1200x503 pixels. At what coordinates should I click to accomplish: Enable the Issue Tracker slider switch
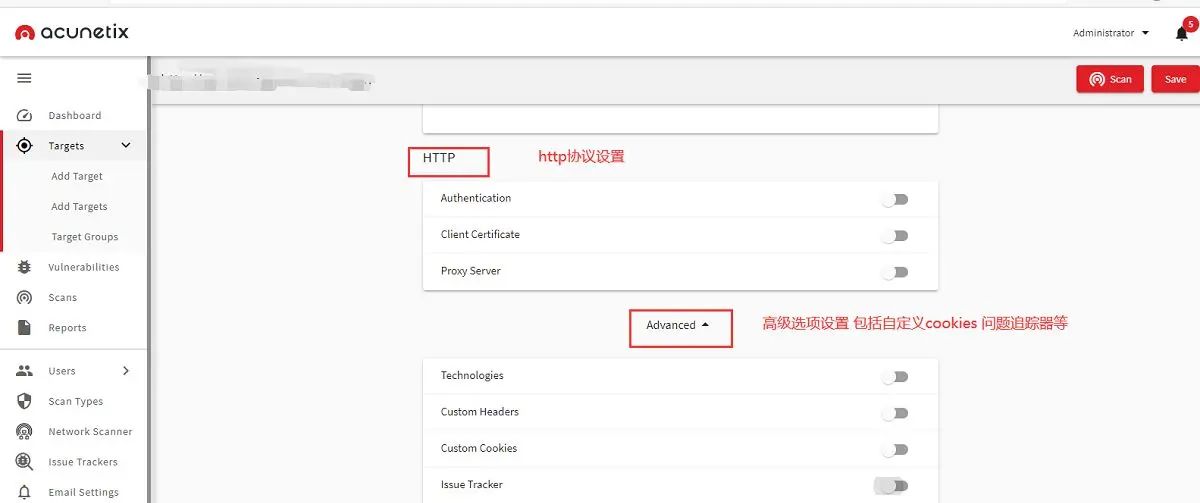(x=893, y=486)
